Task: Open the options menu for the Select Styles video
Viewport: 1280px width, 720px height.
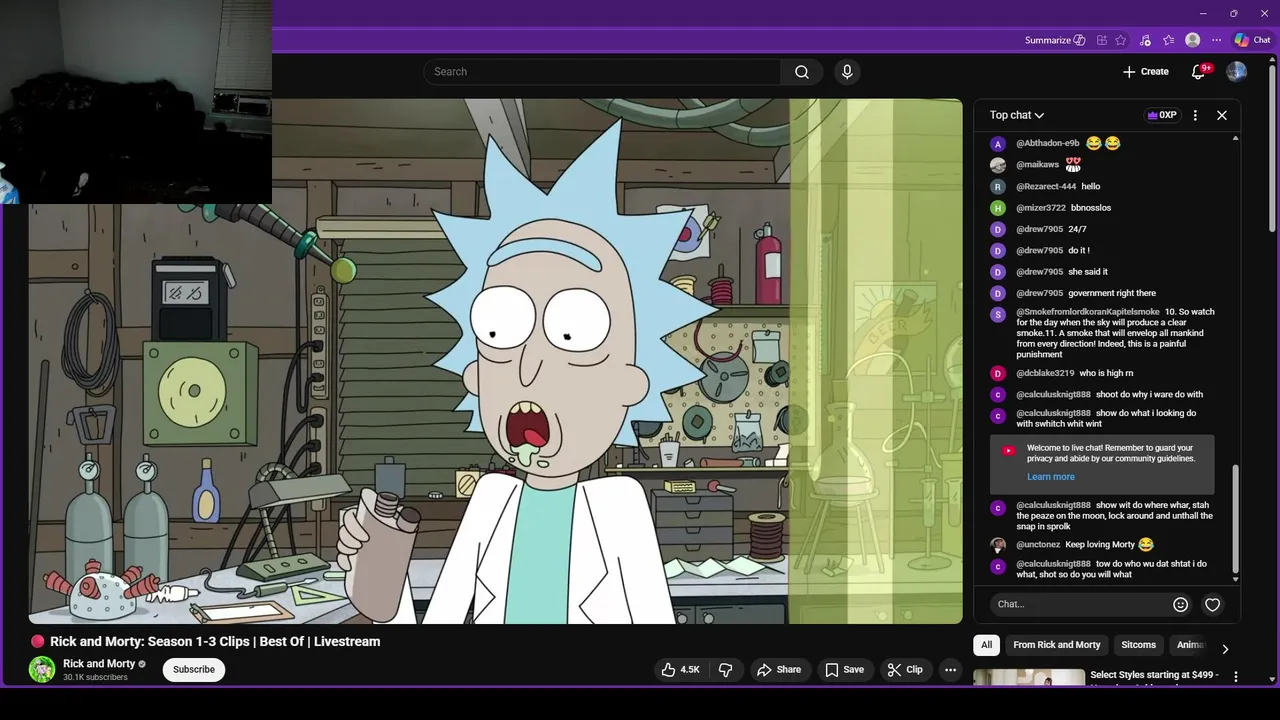Action: [1236, 677]
